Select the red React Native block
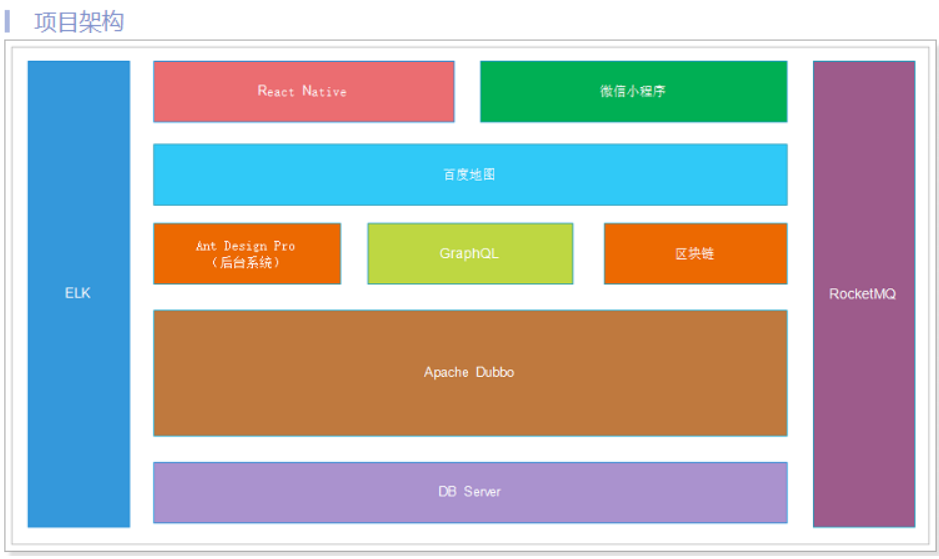The height and width of the screenshot is (559, 939). pyautogui.click(x=304, y=92)
